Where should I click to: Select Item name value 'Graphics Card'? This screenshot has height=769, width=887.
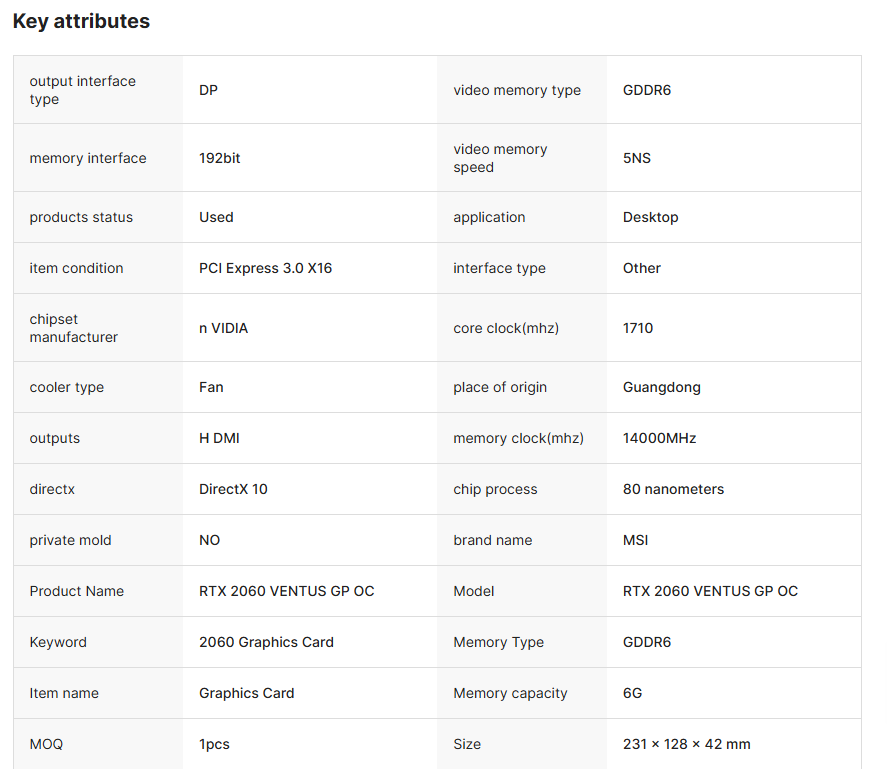pos(247,693)
